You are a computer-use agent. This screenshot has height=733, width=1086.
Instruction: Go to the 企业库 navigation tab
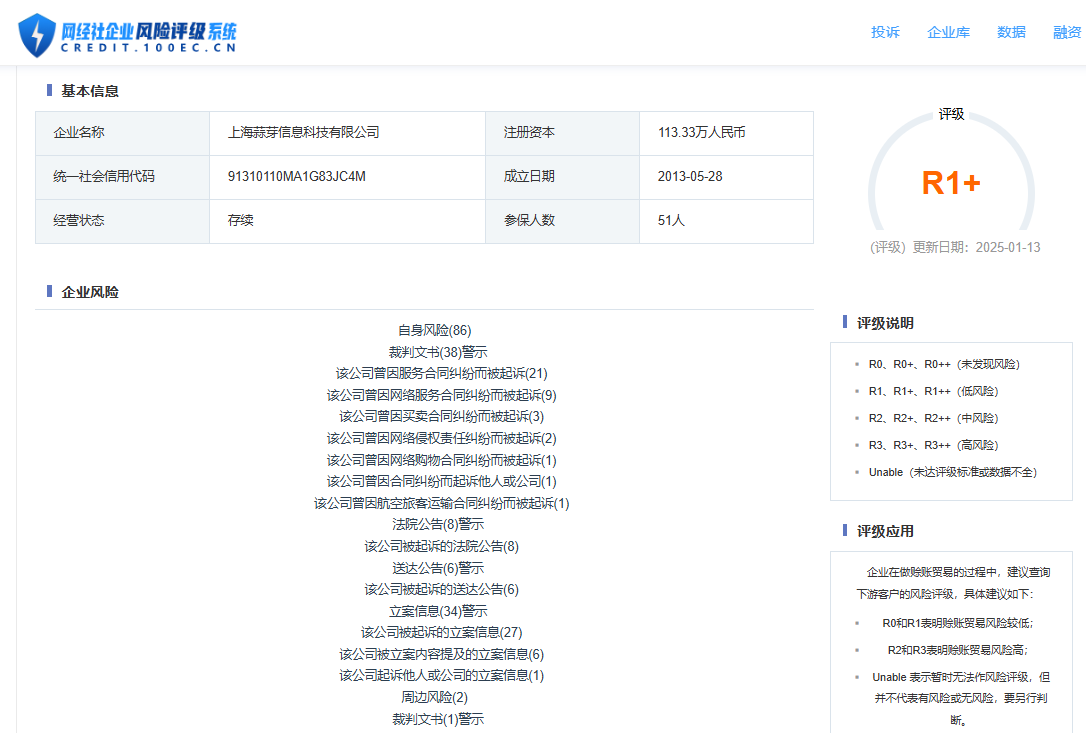pyautogui.click(x=948, y=32)
